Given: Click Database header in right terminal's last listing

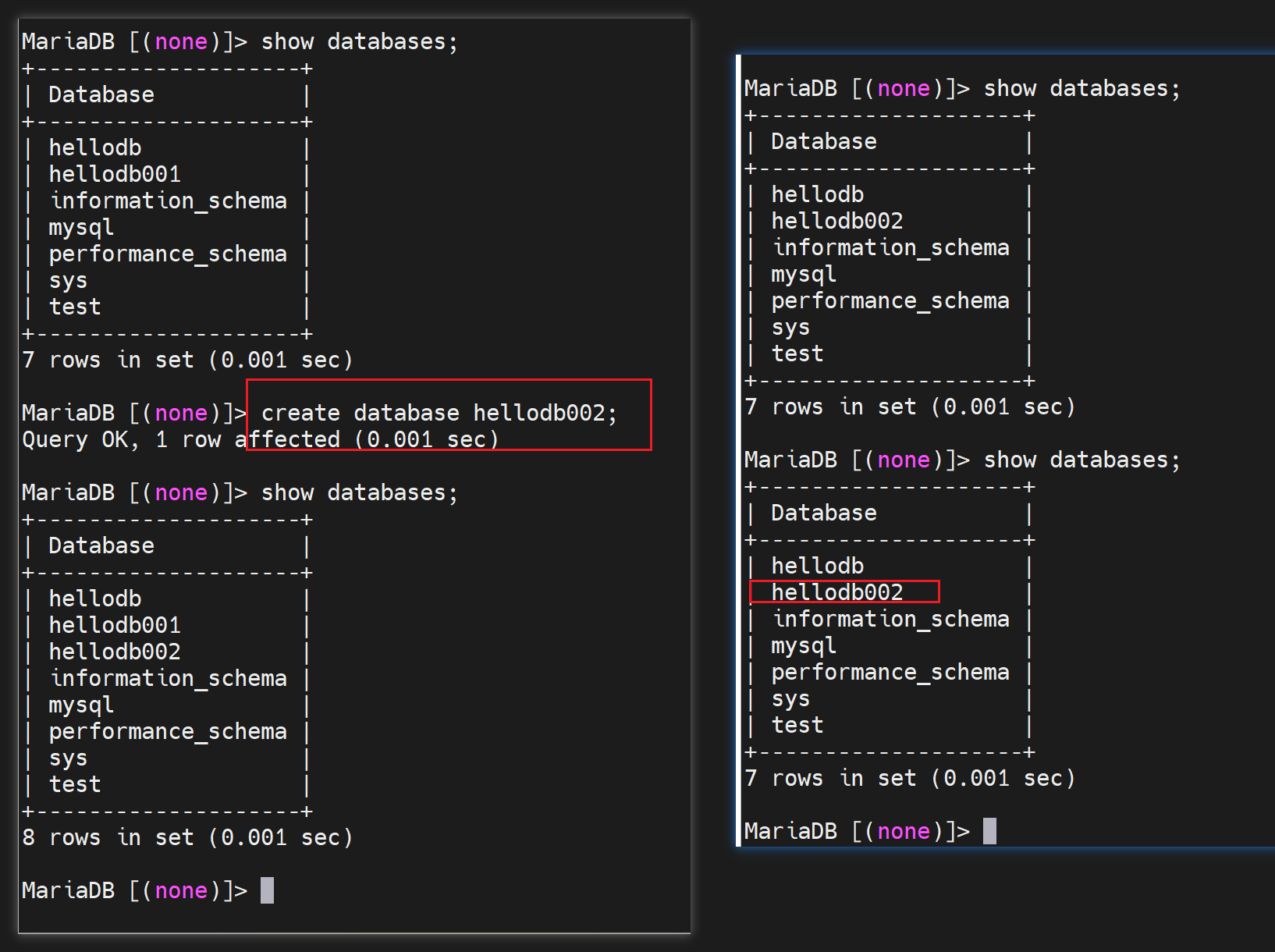Looking at the screenshot, I should (x=824, y=513).
